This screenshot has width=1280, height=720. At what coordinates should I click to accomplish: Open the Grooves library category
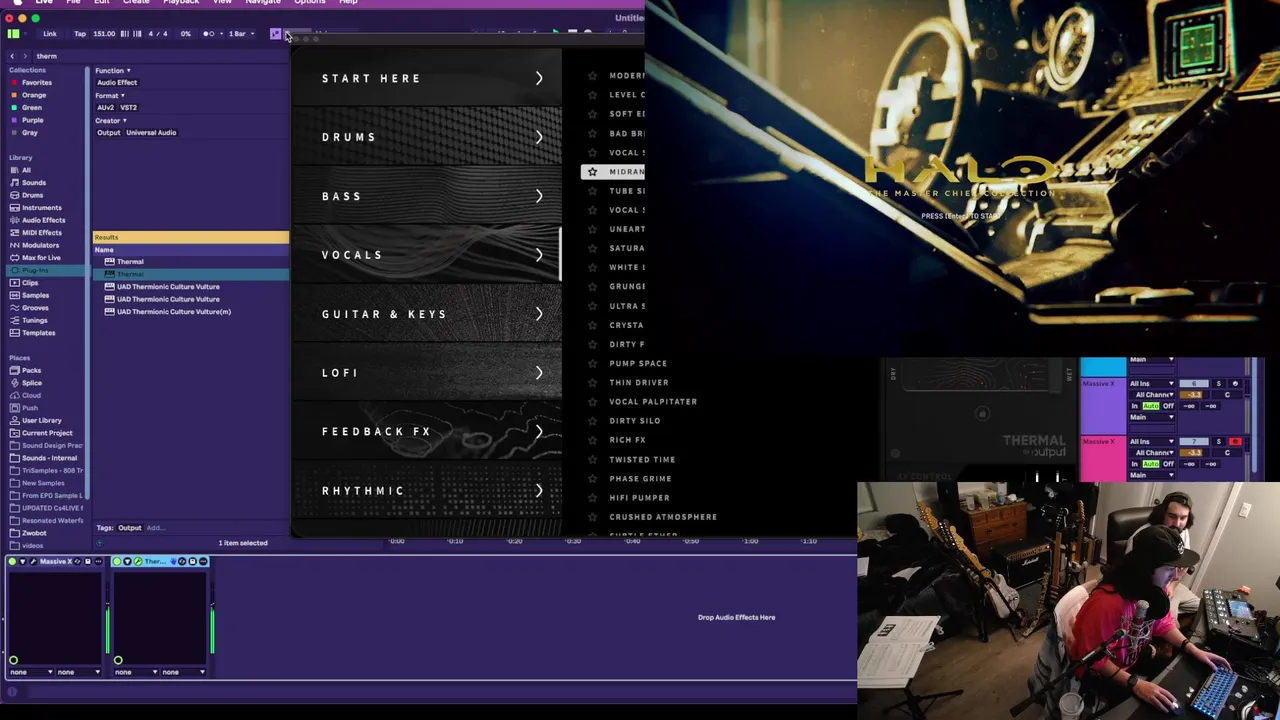tap(35, 308)
